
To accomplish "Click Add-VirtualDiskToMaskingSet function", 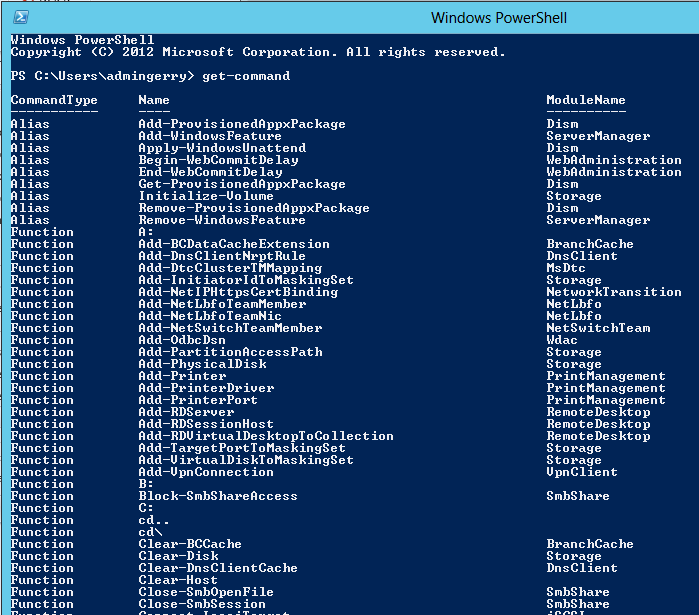I will pyautogui.click(x=246, y=460).
